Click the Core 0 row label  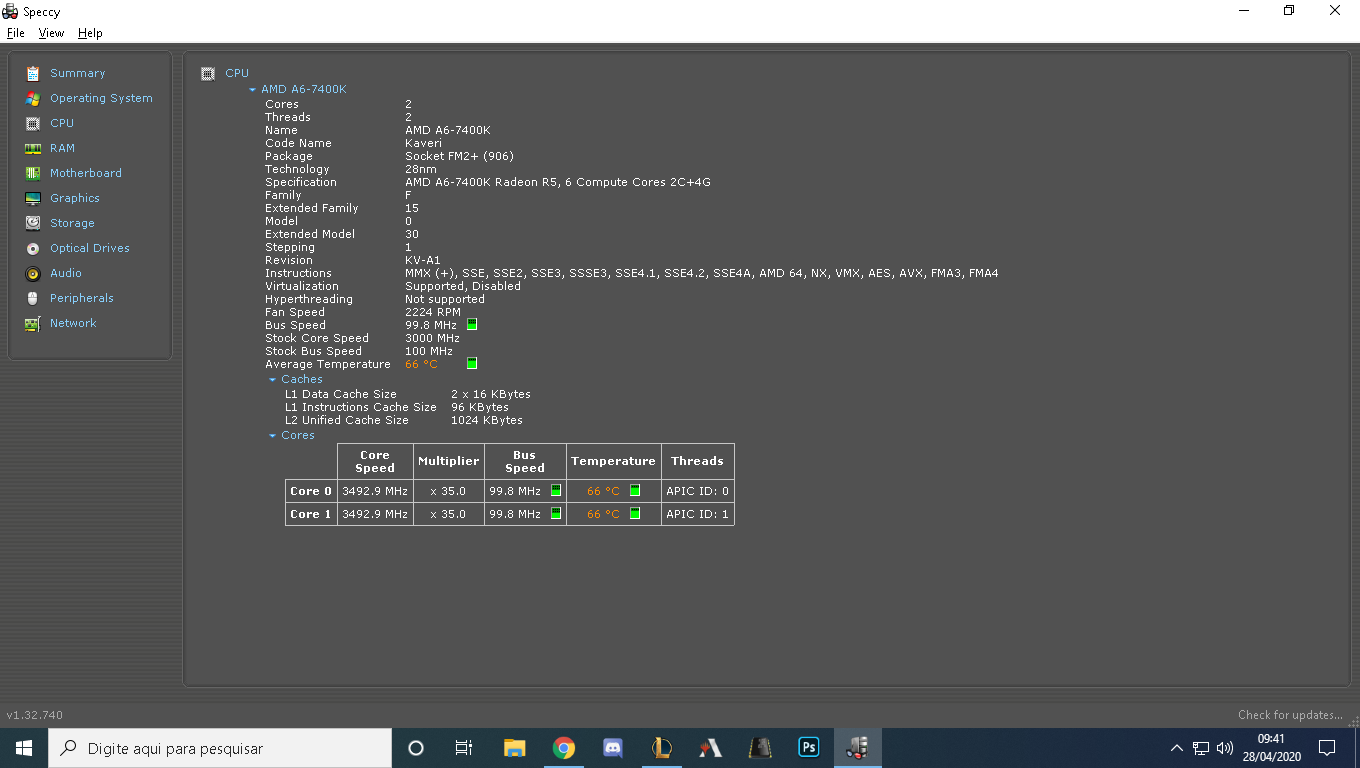311,491
